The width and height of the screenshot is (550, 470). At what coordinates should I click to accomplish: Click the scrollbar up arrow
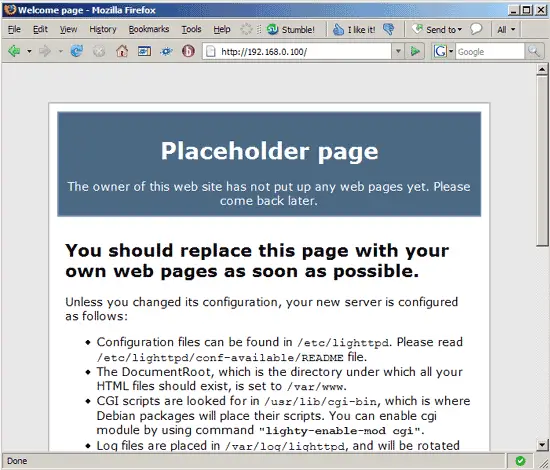coord(542,69)
